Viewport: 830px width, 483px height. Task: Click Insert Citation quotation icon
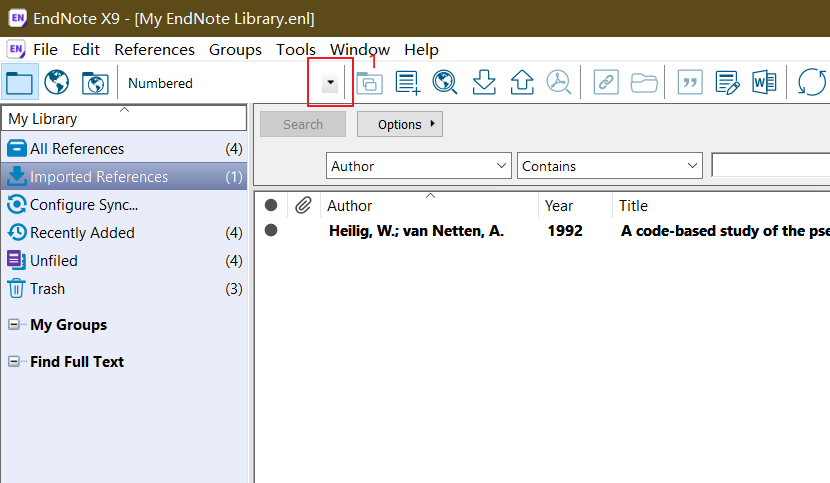[x=690, y=83]
